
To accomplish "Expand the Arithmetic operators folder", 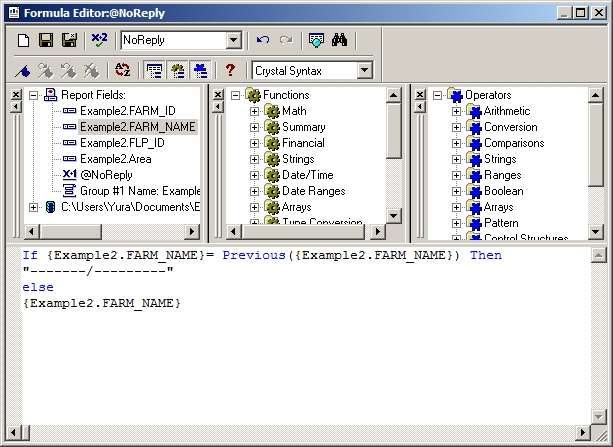I will point(456,111).
